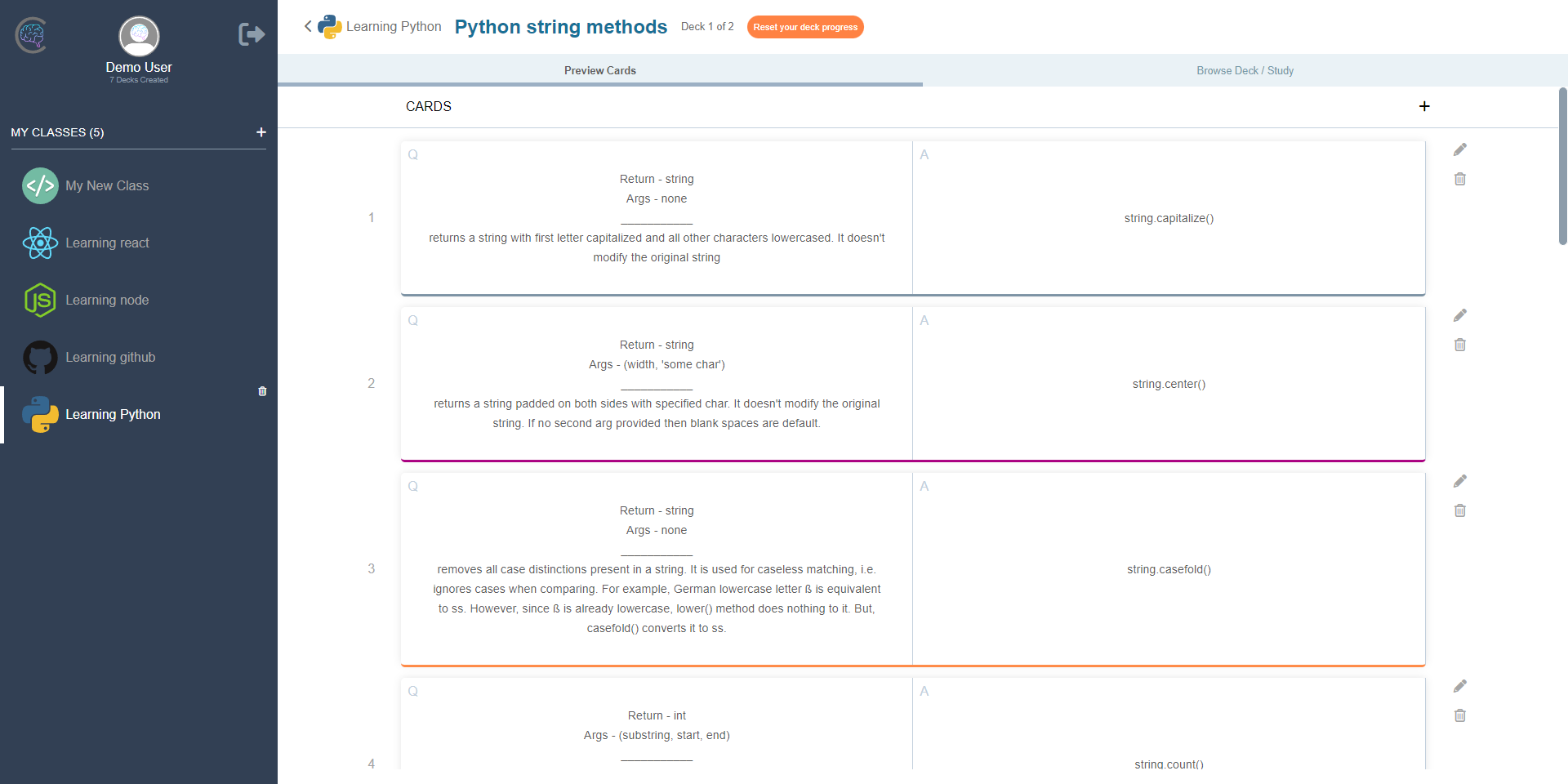Screen dimensions: 1568x784
Task: Click the brain logo in the top-left corner
Action: [x=31, y=35]
